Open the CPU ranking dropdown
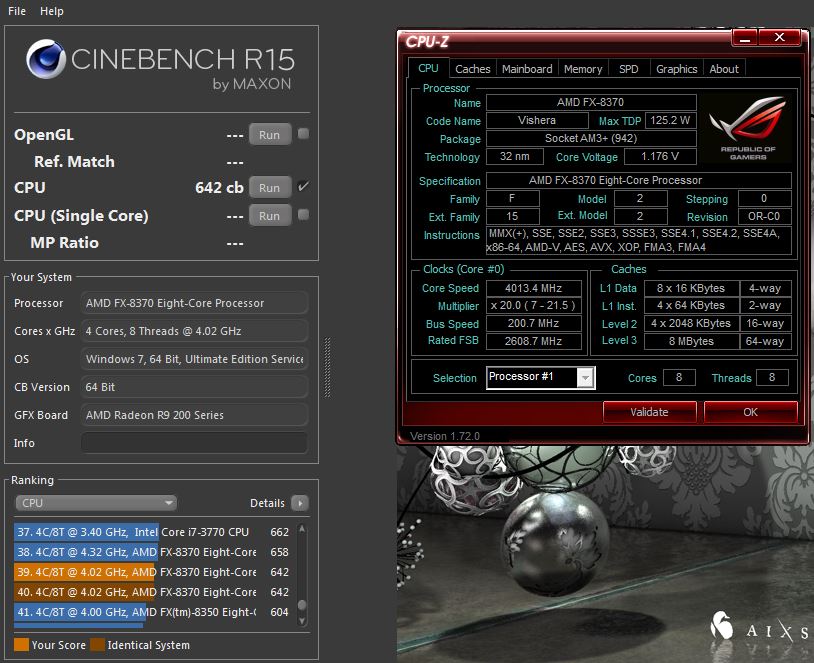The width and height of the screenshot is (814, 663). [96, 503]
